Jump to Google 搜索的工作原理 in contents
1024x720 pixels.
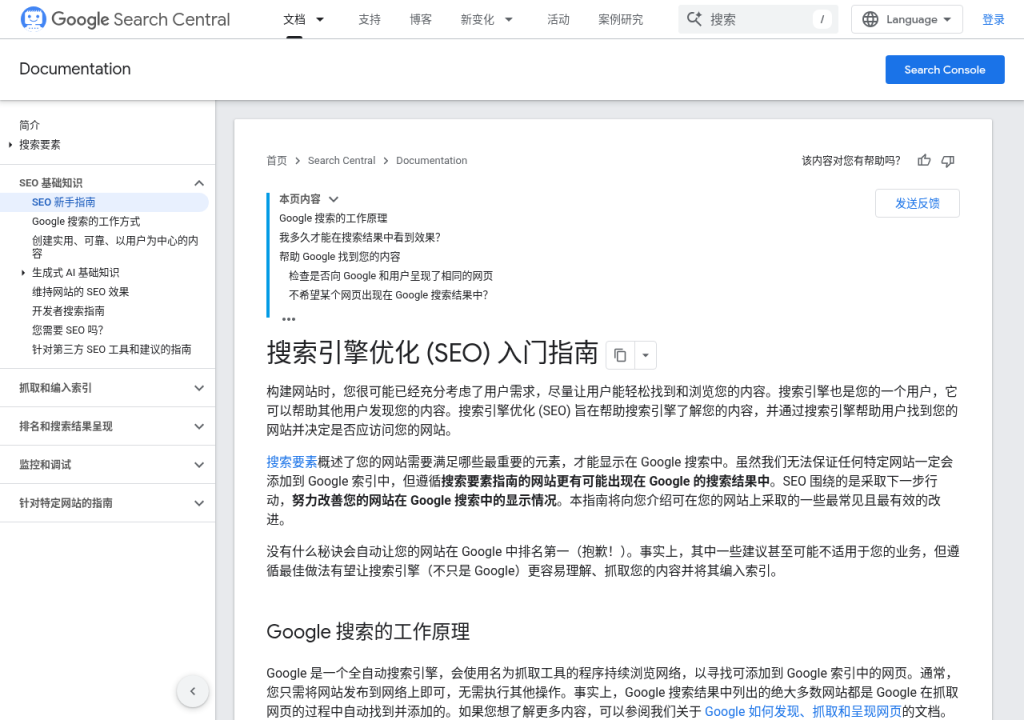(x=333, y=218)
